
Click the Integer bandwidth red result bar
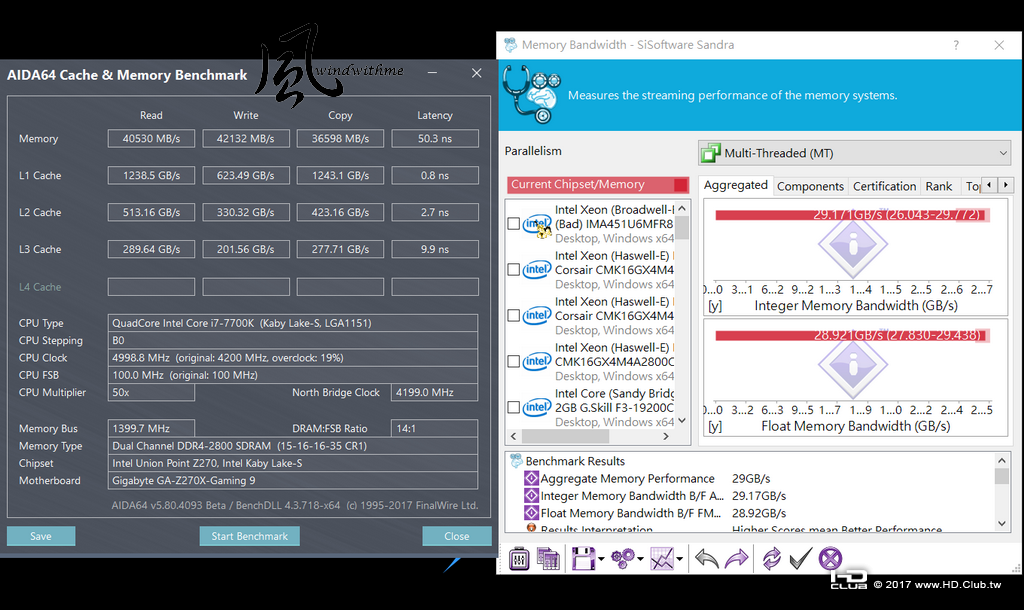852,215
